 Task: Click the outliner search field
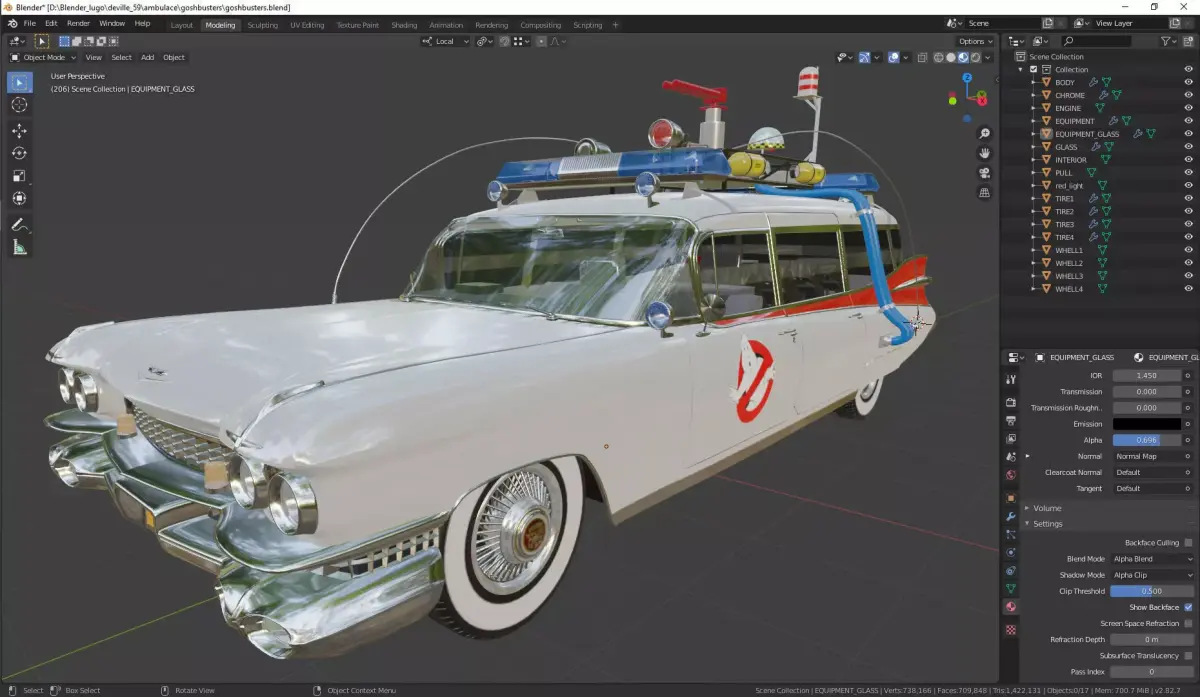coord(1096,41)
